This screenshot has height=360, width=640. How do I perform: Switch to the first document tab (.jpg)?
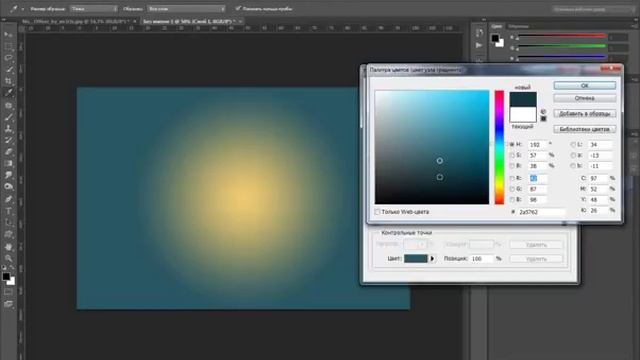[x=76, y=21]
